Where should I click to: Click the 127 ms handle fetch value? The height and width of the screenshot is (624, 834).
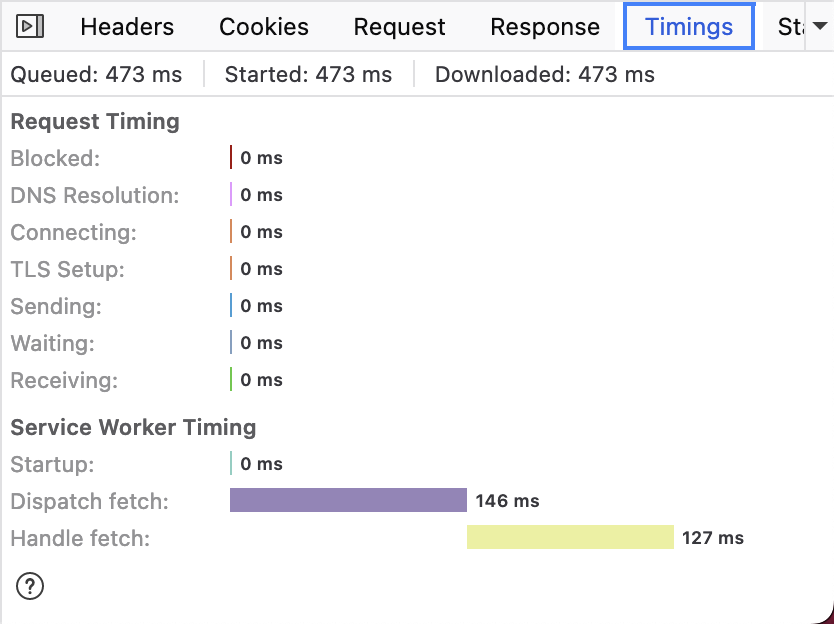point(713,538)
